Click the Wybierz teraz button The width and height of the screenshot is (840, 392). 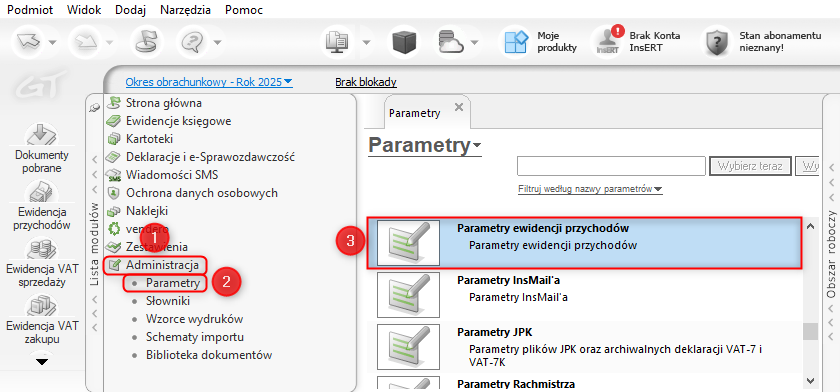(x=751, y=167)
